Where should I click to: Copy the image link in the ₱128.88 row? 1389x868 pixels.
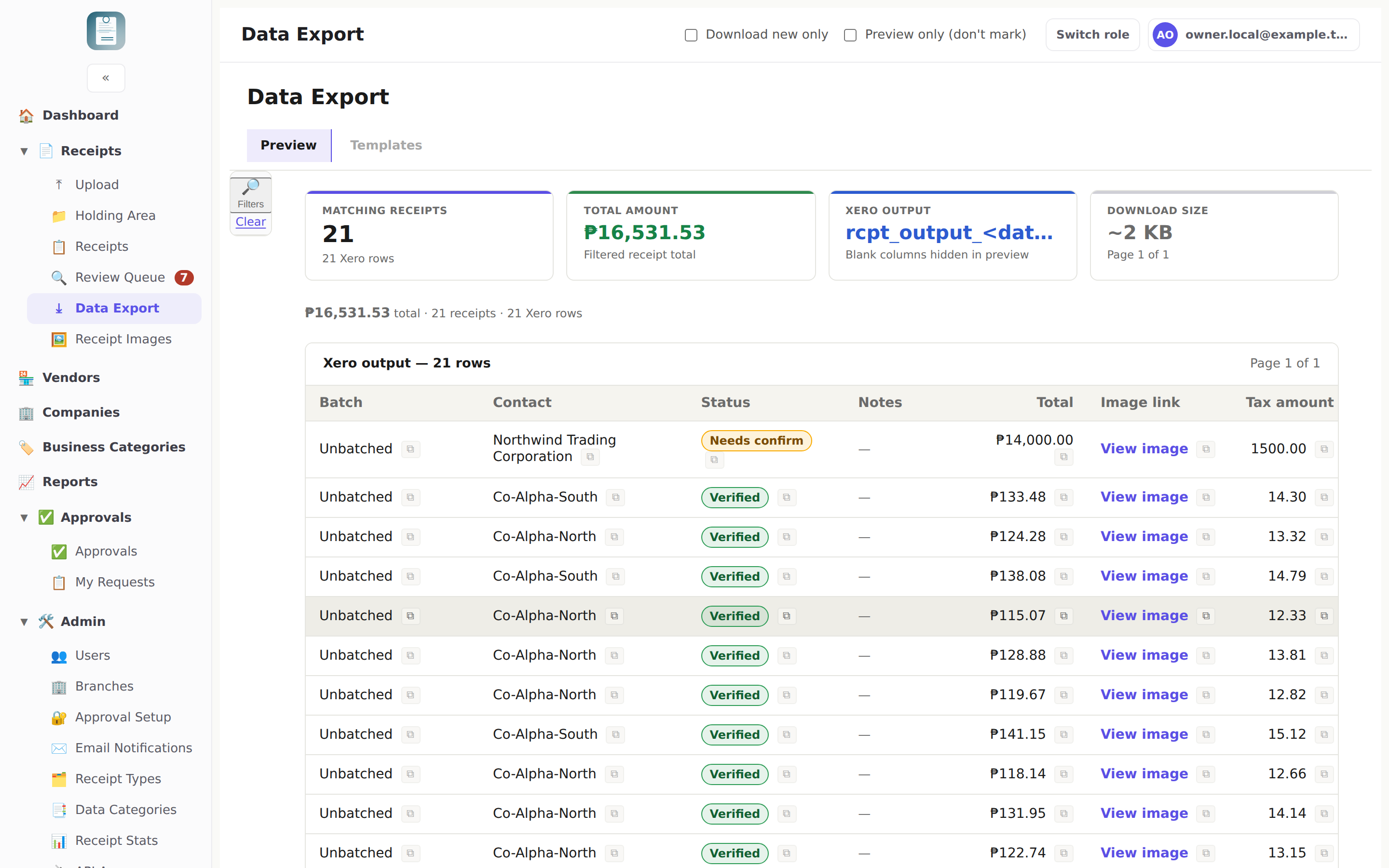(1206, 656)
